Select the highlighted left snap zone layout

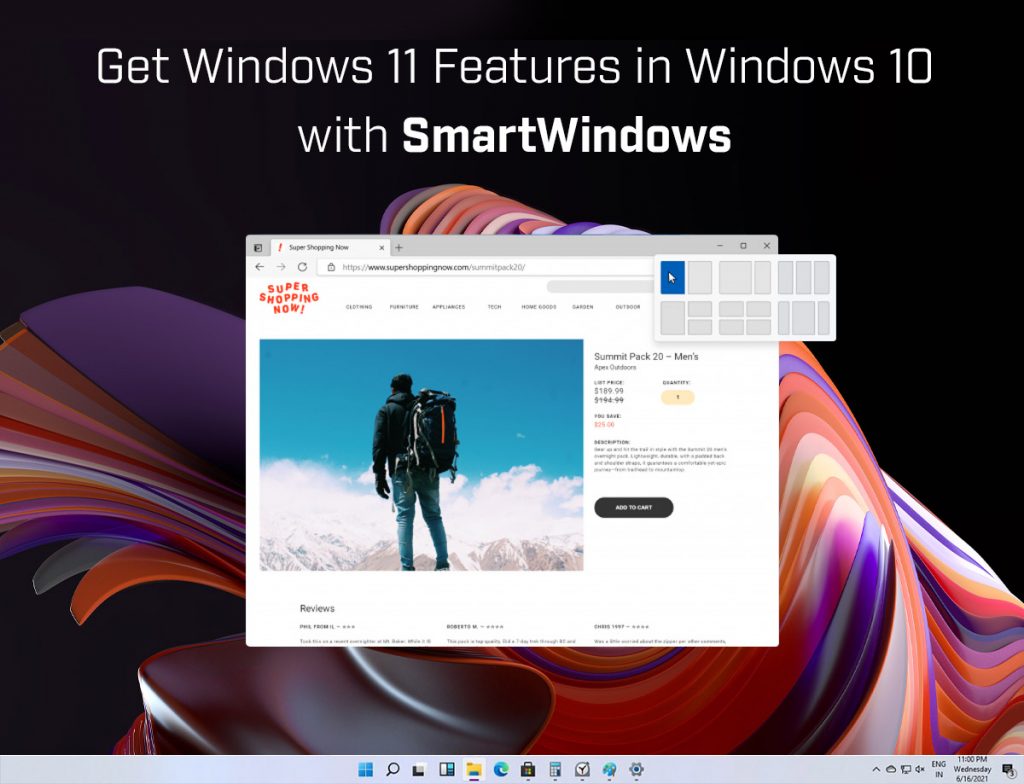(x=672, y=277)
